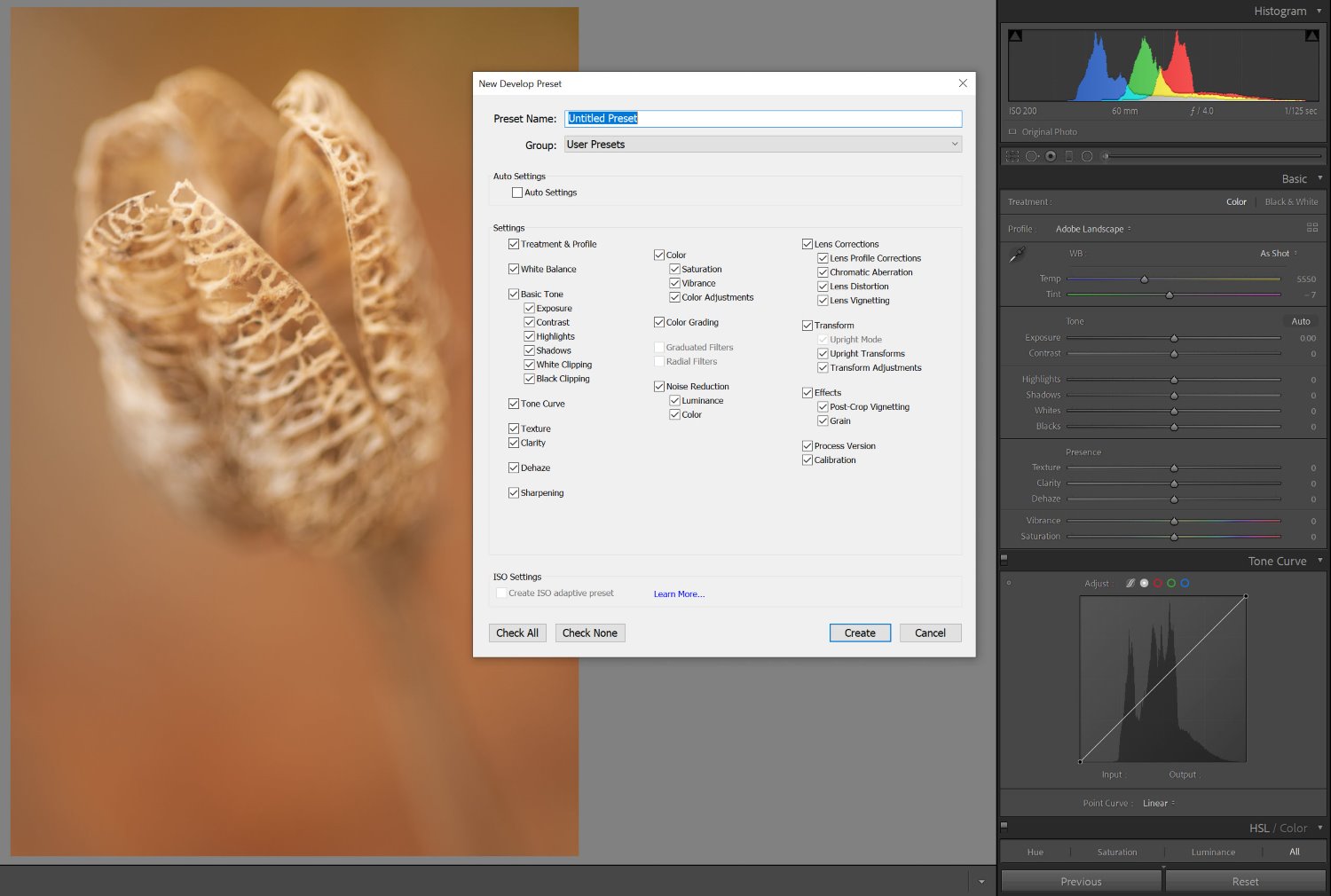Click the Check None button
This screenshot has width=1331, height=896.
tap(590, 633)
